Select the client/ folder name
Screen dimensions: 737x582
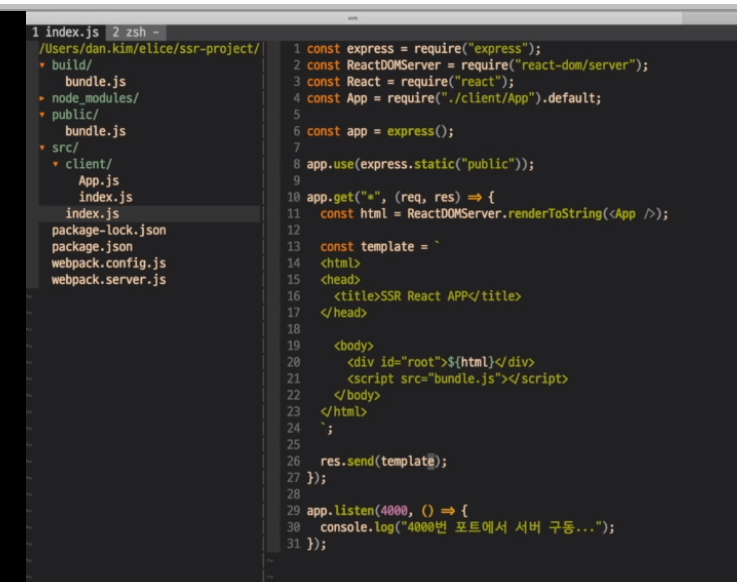coord(88,164)
